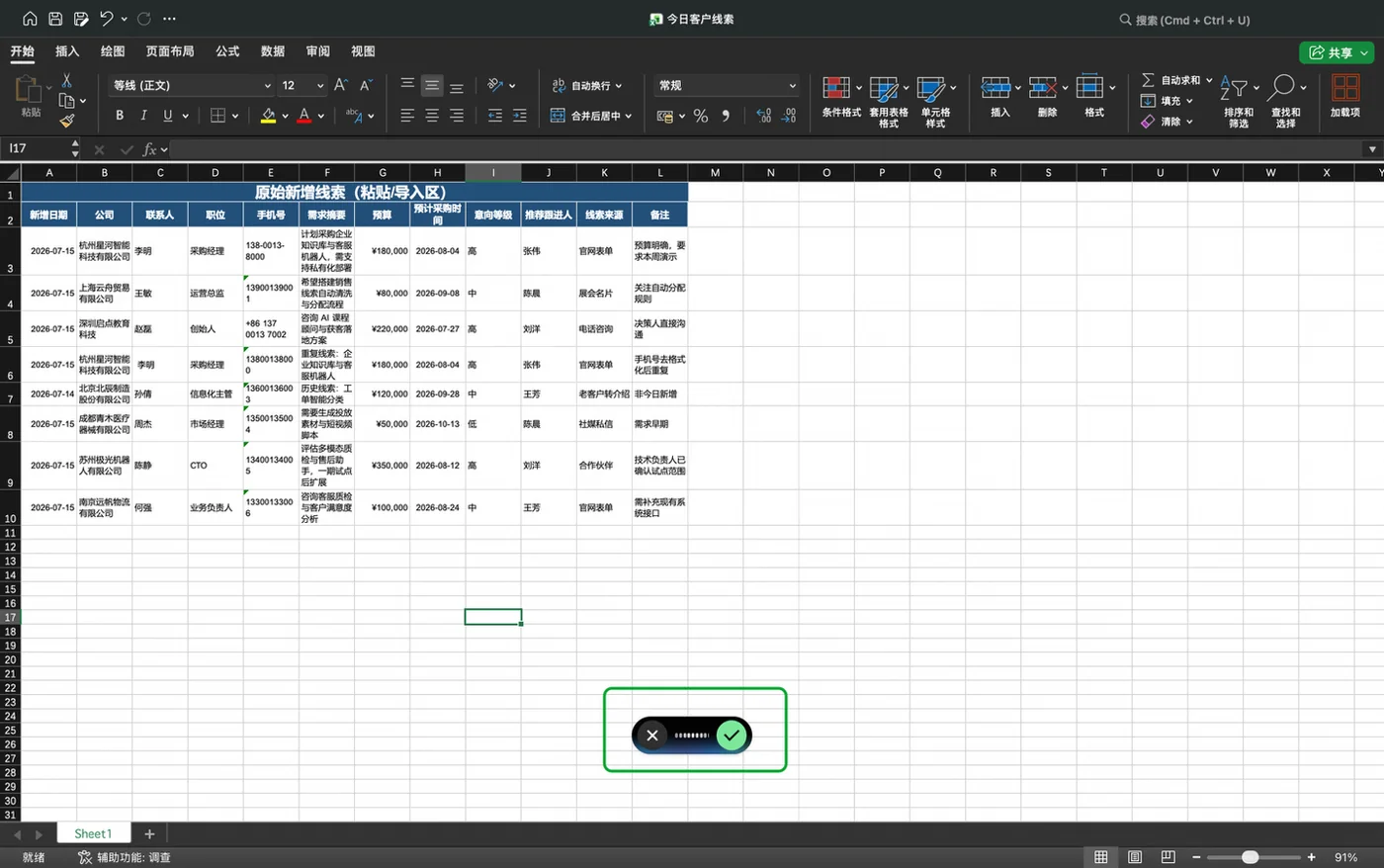
Task: Open accessibility checker in the status bar
Action: [x=125, y=857]
